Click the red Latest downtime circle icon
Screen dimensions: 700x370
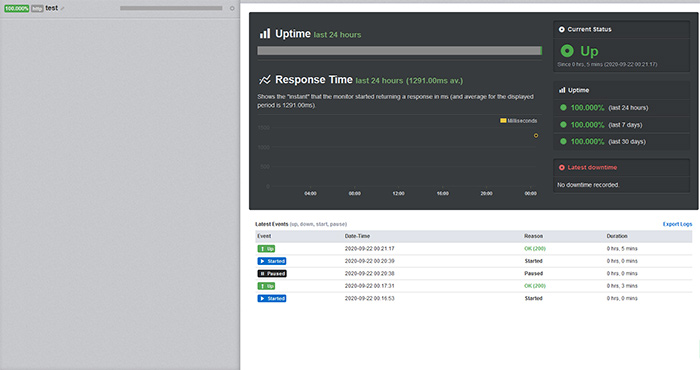tap(562, 167)
